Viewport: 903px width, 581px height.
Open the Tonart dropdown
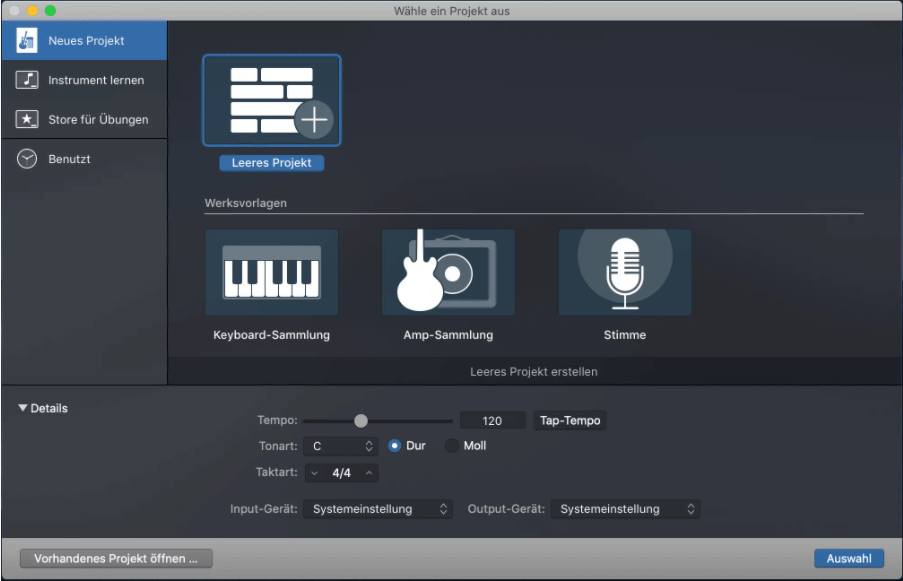[x=340, y=446]
